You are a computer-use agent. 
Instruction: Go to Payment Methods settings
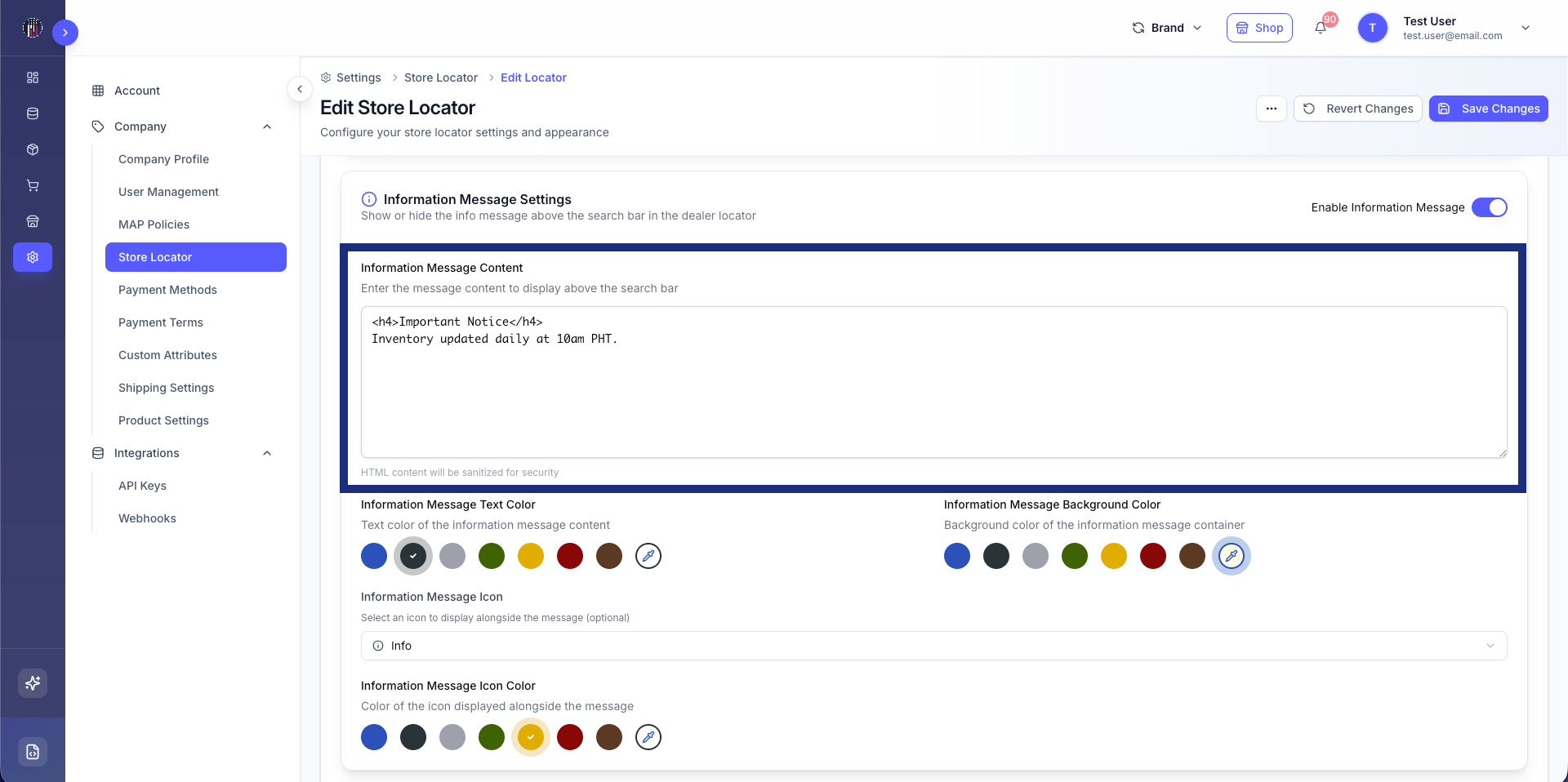pyautogui.click(x=167, y=290)
